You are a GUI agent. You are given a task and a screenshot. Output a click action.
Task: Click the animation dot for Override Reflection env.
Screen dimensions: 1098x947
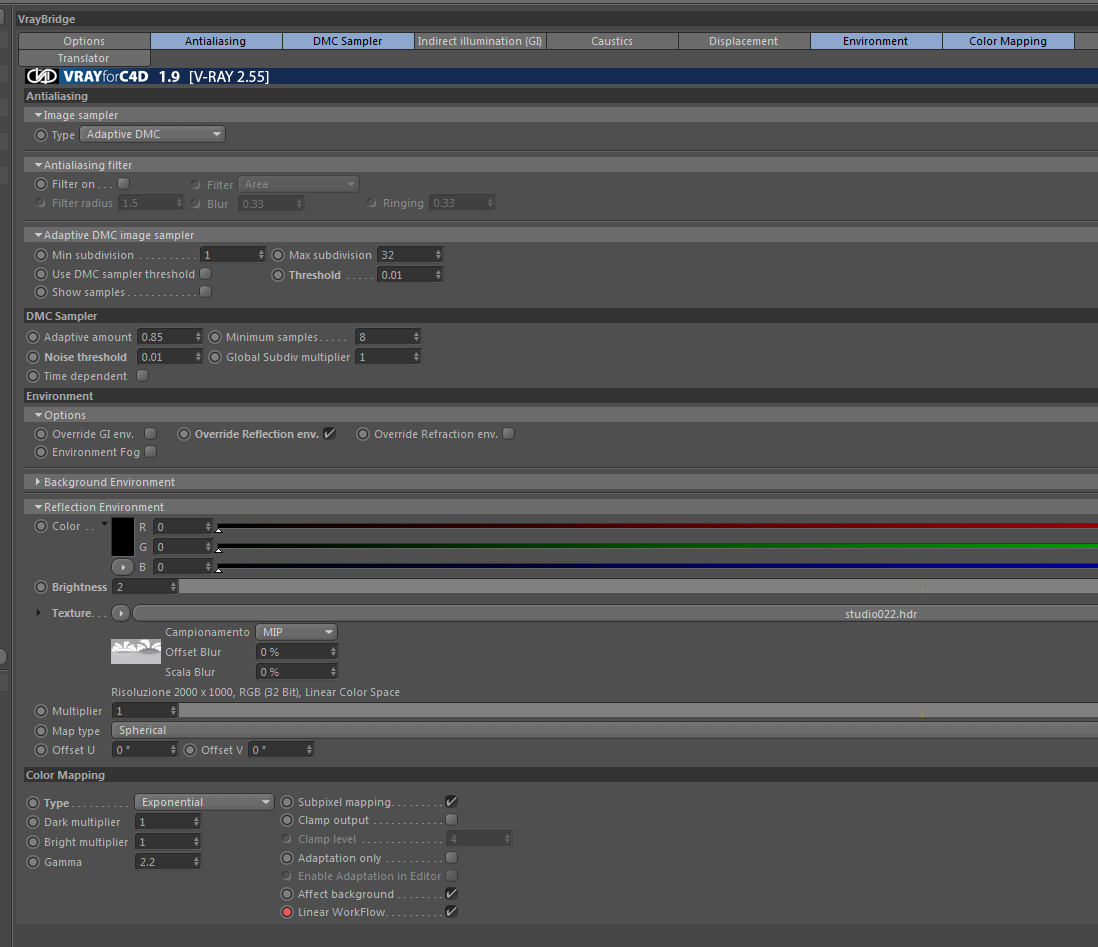click(183, 434)
